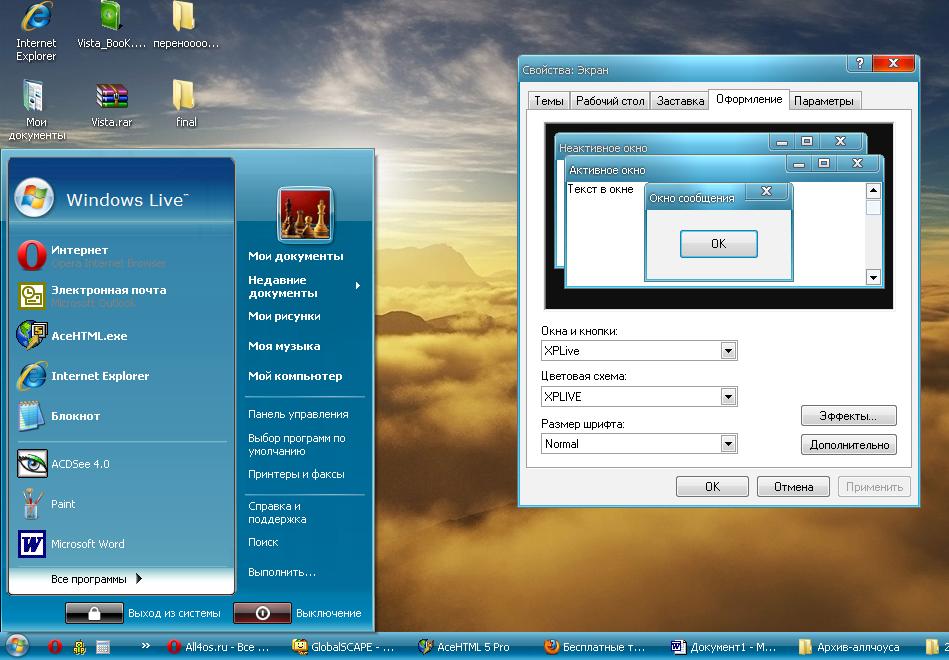Click the calculator-like quick launch icon
This screenshot has width=949, height=660.
(x=103, y=647)
